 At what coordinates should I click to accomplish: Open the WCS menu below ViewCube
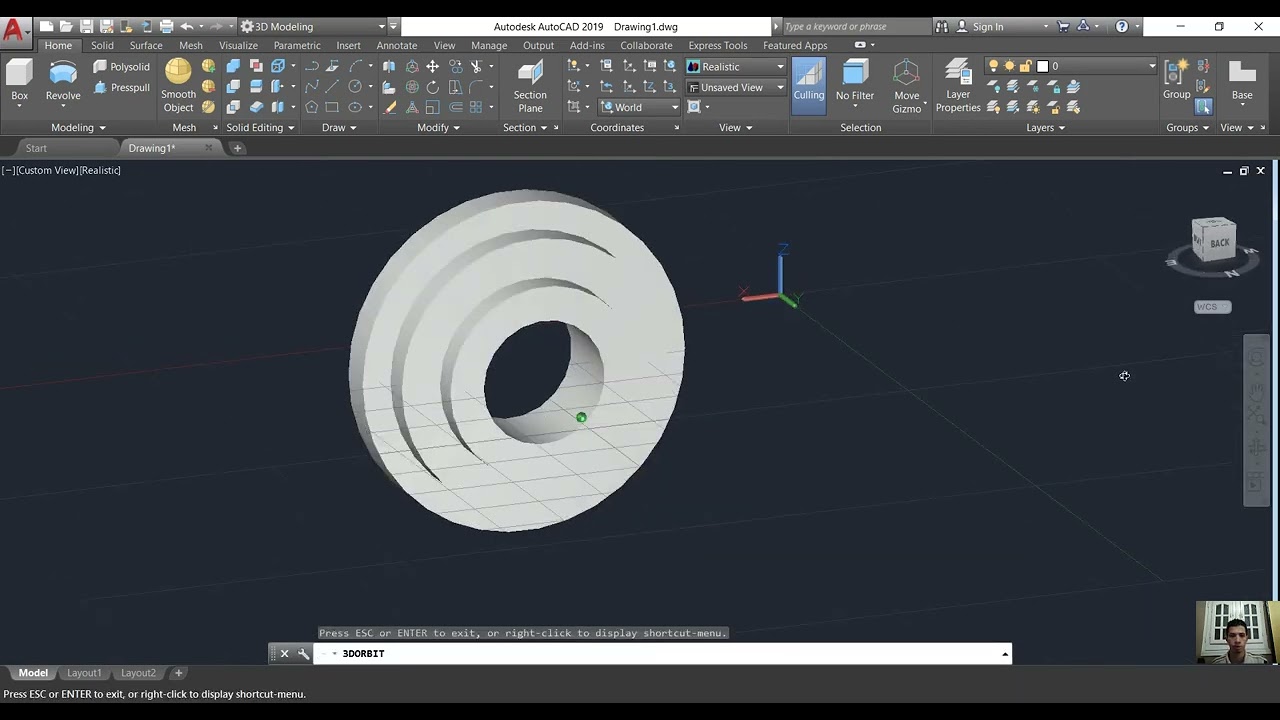pos(1212,307)
